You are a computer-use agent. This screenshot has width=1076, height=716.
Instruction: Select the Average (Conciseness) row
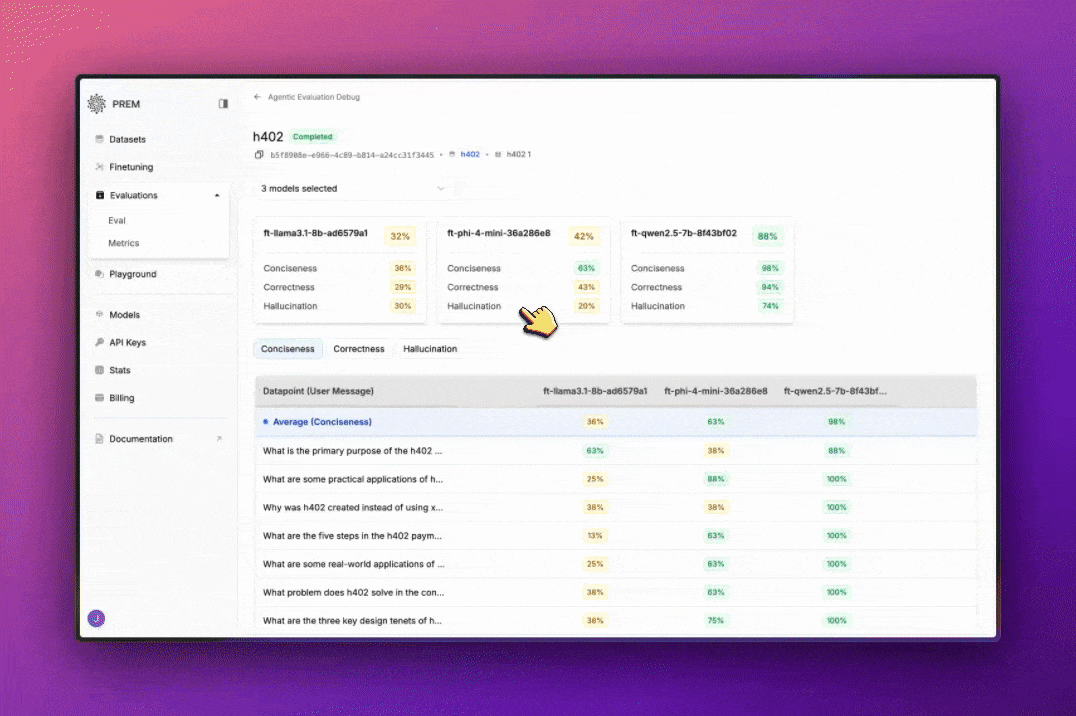[616, 421]
